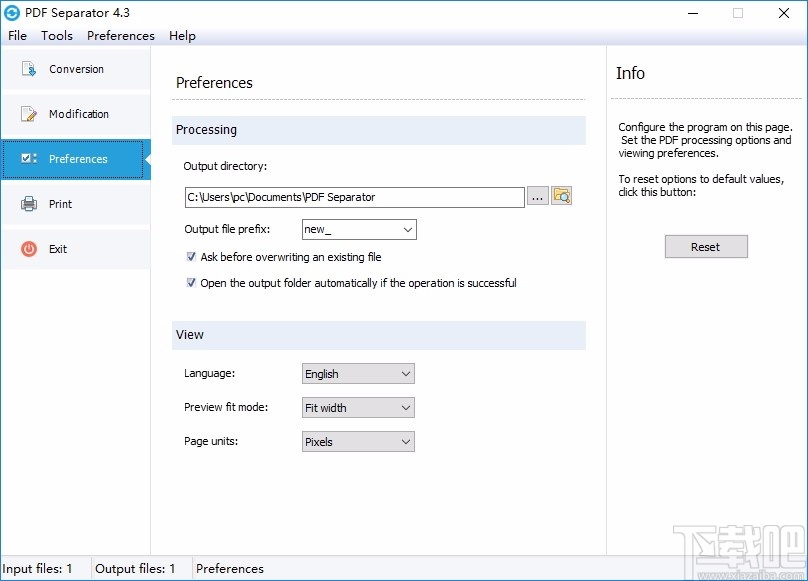Disable asking before overwriting an existing file

pyautogui.click(x=190, y=257)
